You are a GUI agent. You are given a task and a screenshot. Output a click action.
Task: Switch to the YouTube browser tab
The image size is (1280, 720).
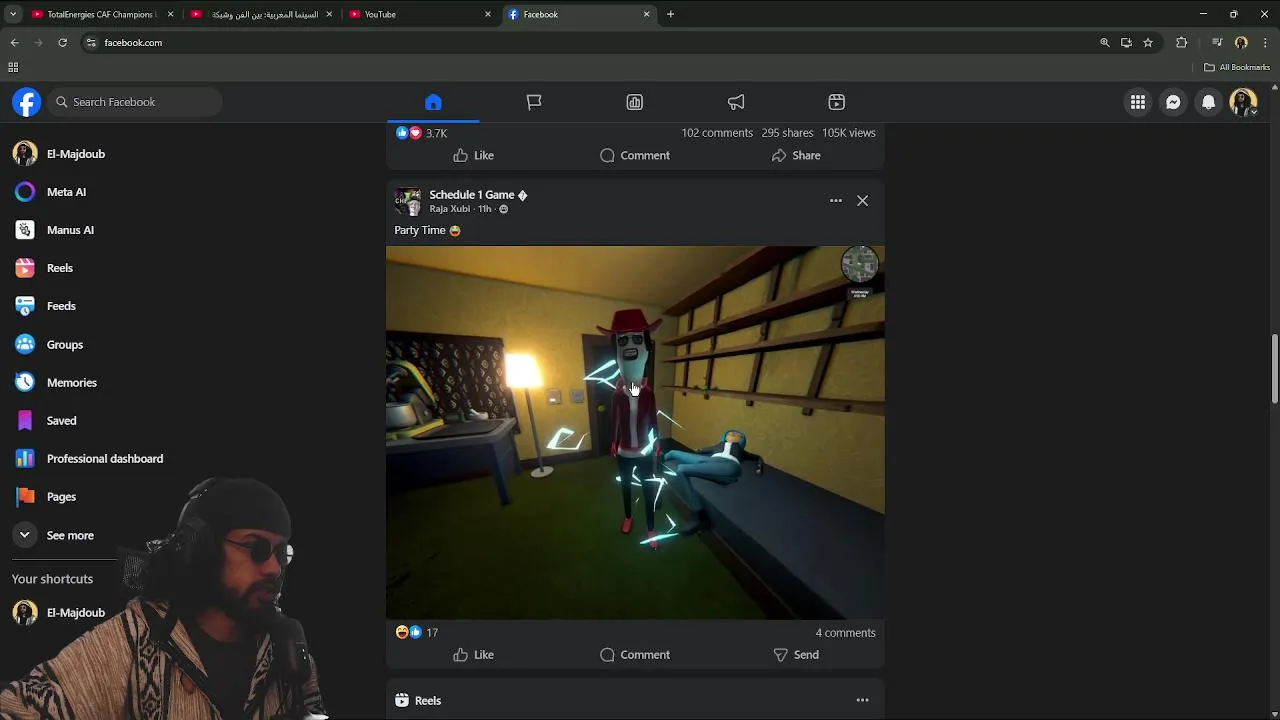(419, 14)
